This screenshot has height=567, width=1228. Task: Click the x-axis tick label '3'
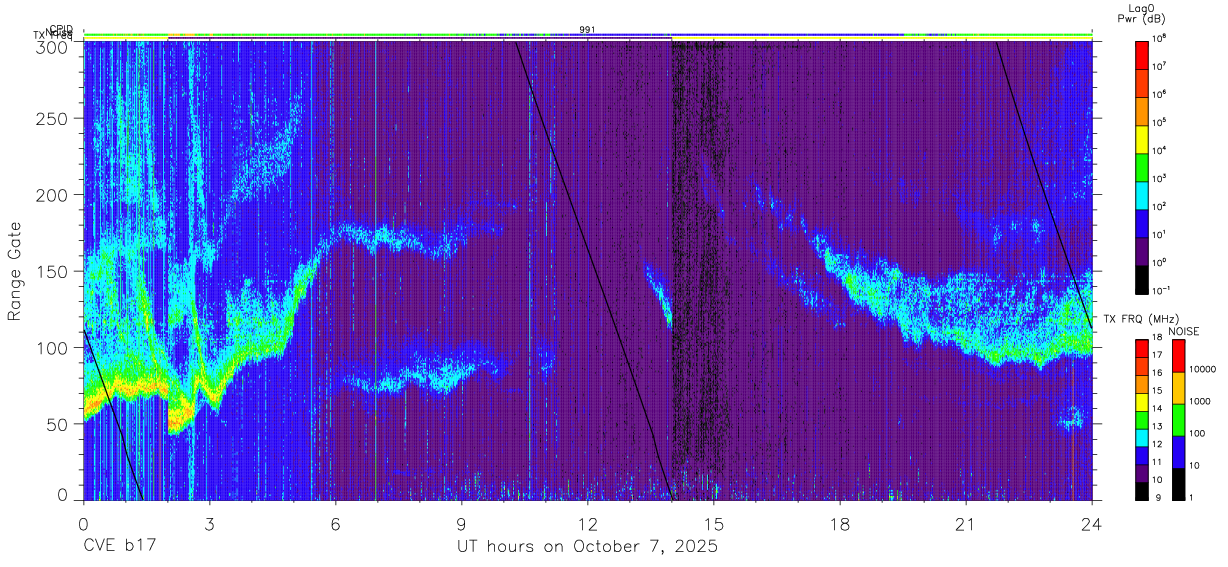(209, 524)
